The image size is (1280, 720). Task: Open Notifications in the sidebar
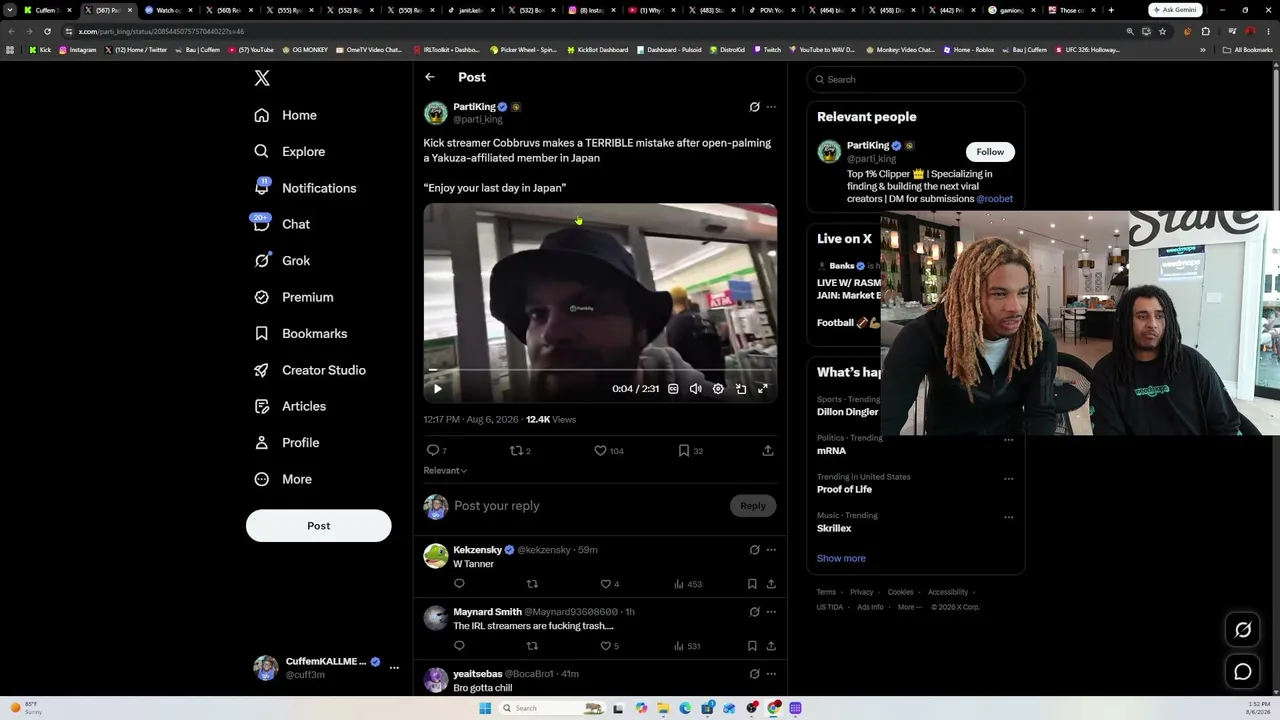(305, 188)
